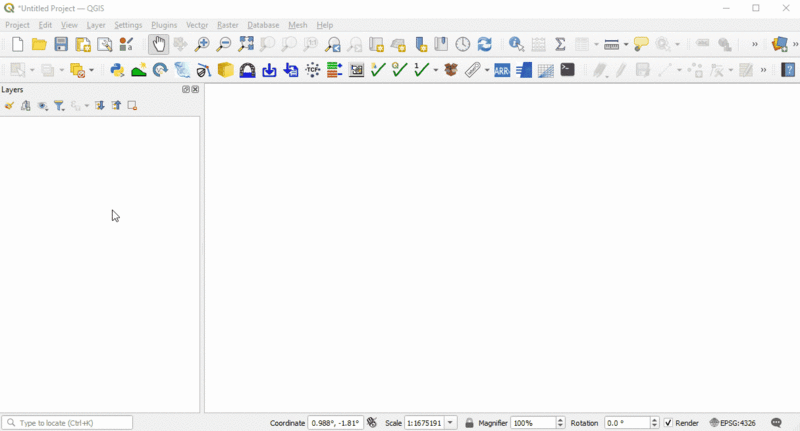The width and height of the screenshot is (800, 431).
Task: Click the Zoom Full extent icon
Action: click(246, 44)
